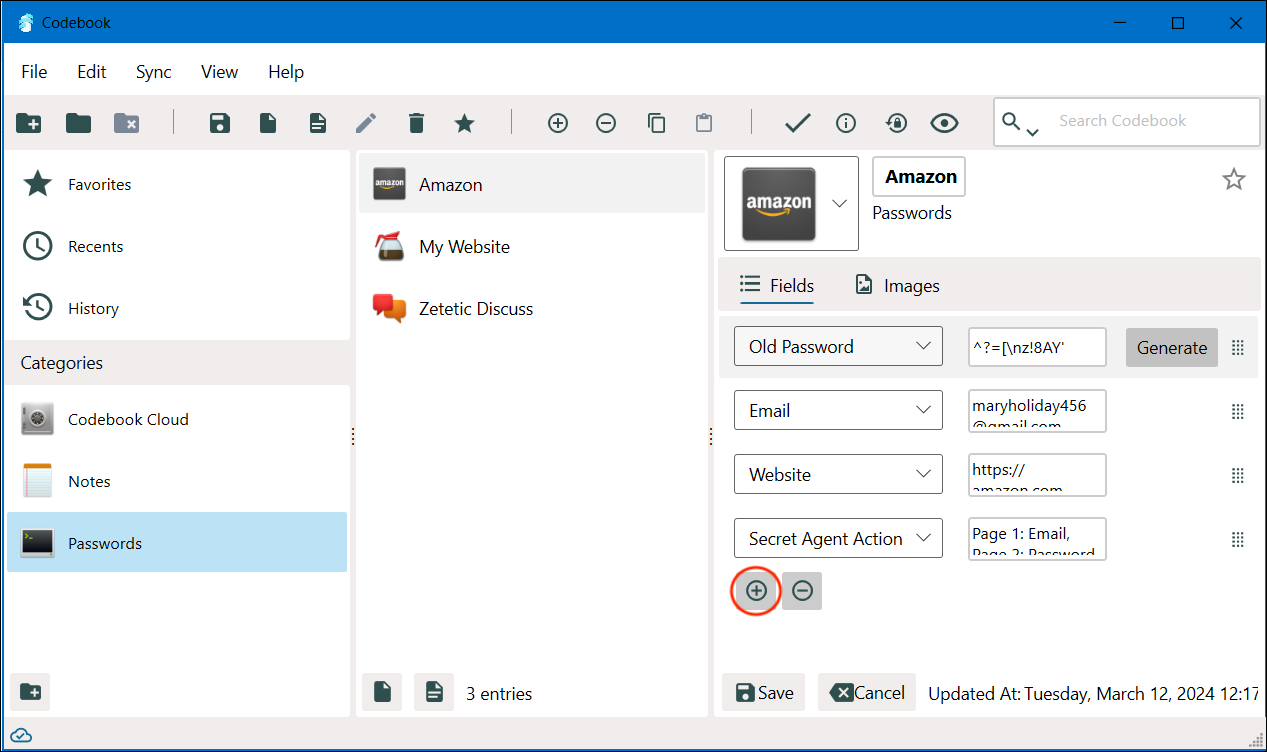Toggle the eye visibility toolbar icon
1267x752 pixels.
(944, 123)
